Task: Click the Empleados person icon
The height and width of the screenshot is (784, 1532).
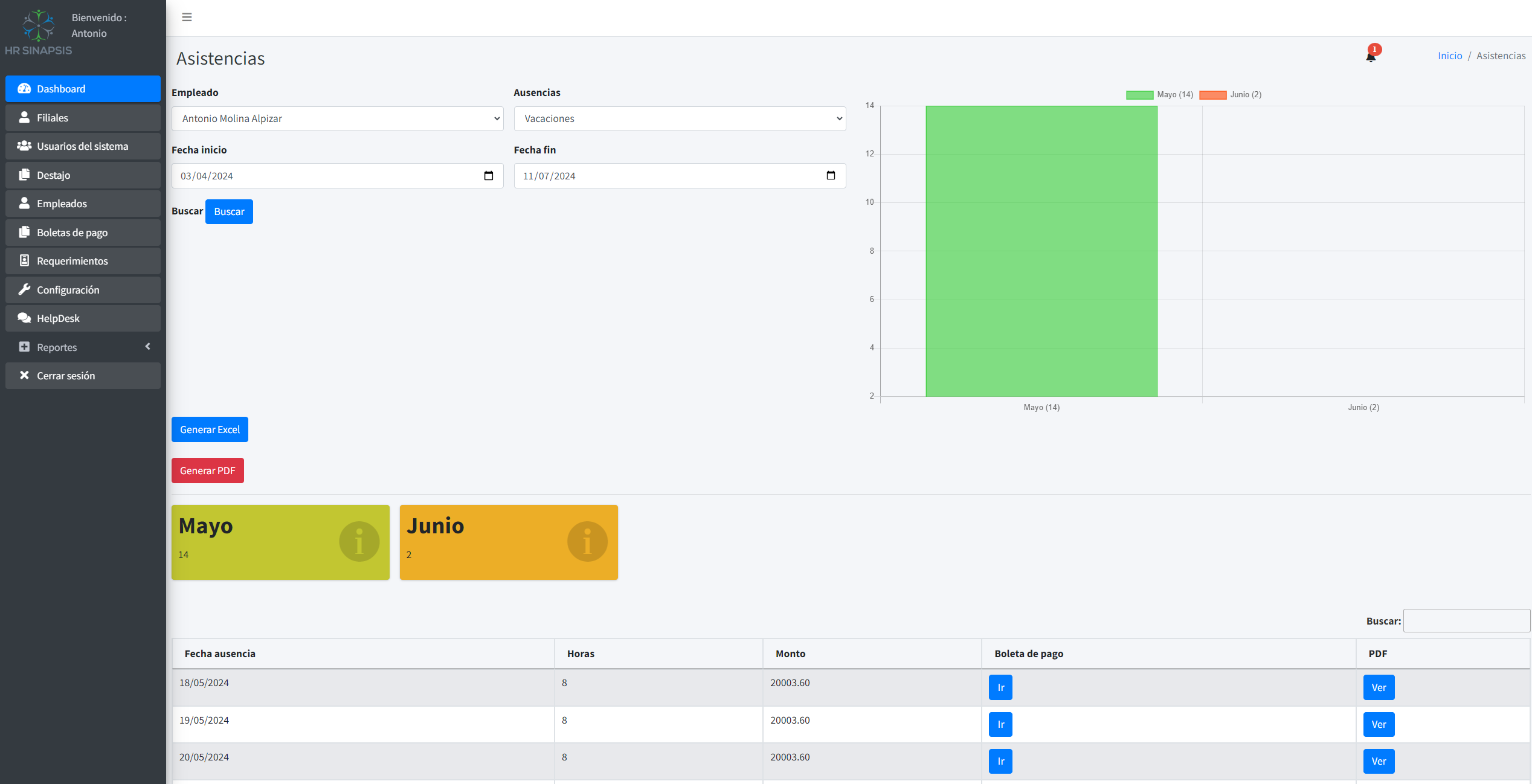Action: point(24,203)
